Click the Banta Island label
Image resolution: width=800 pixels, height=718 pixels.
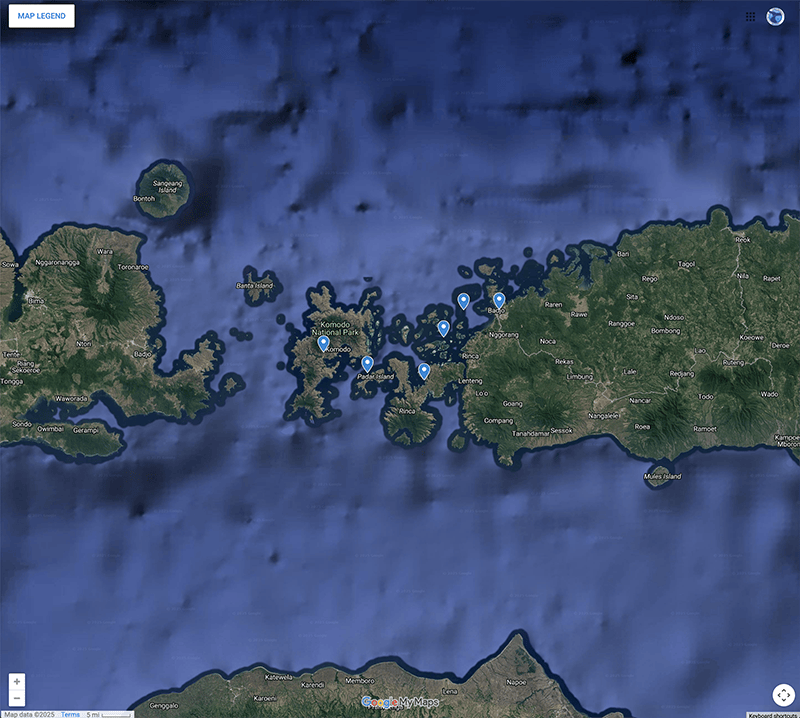coord(254,286)
